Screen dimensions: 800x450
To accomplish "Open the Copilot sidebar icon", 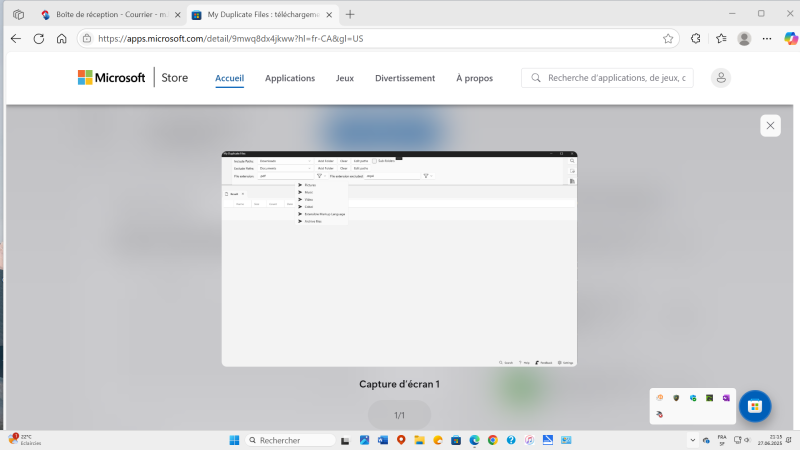I will point(791,38).
